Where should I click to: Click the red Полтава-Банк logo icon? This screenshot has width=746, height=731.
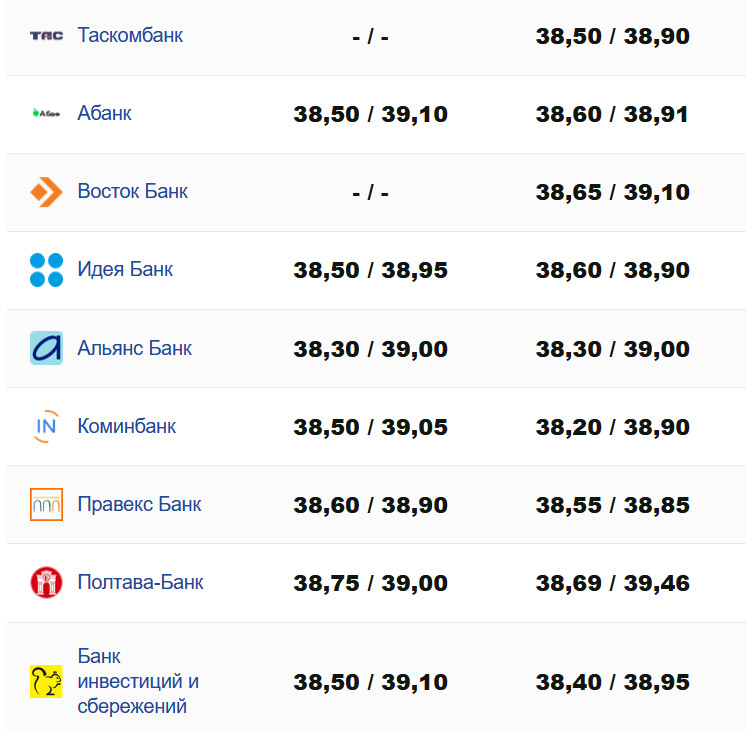(46, 582)
